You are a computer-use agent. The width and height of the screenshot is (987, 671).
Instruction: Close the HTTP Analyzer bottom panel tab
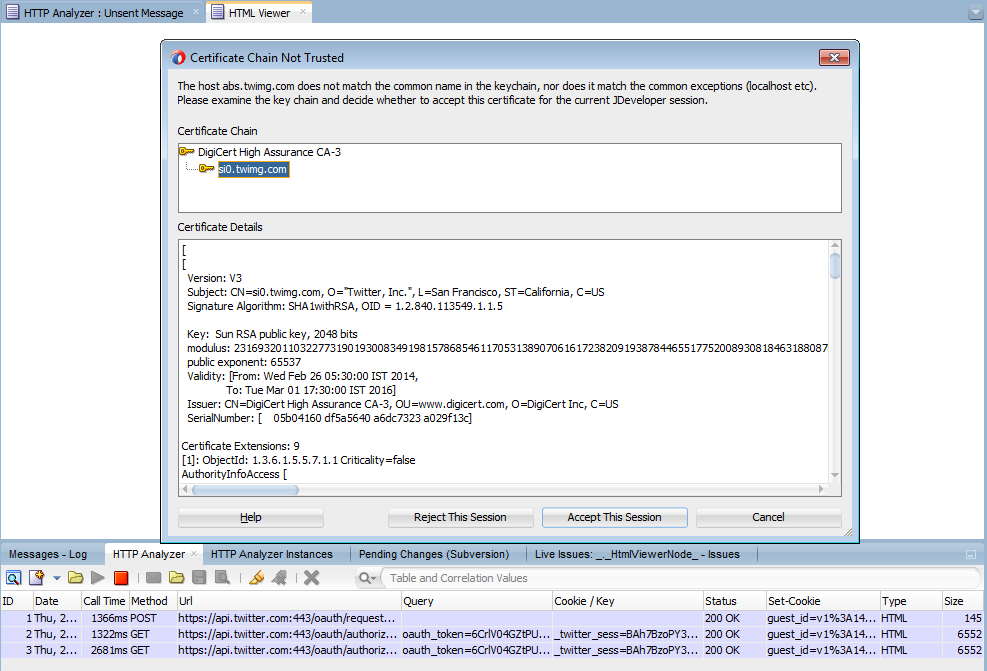[x=194, y=554]
